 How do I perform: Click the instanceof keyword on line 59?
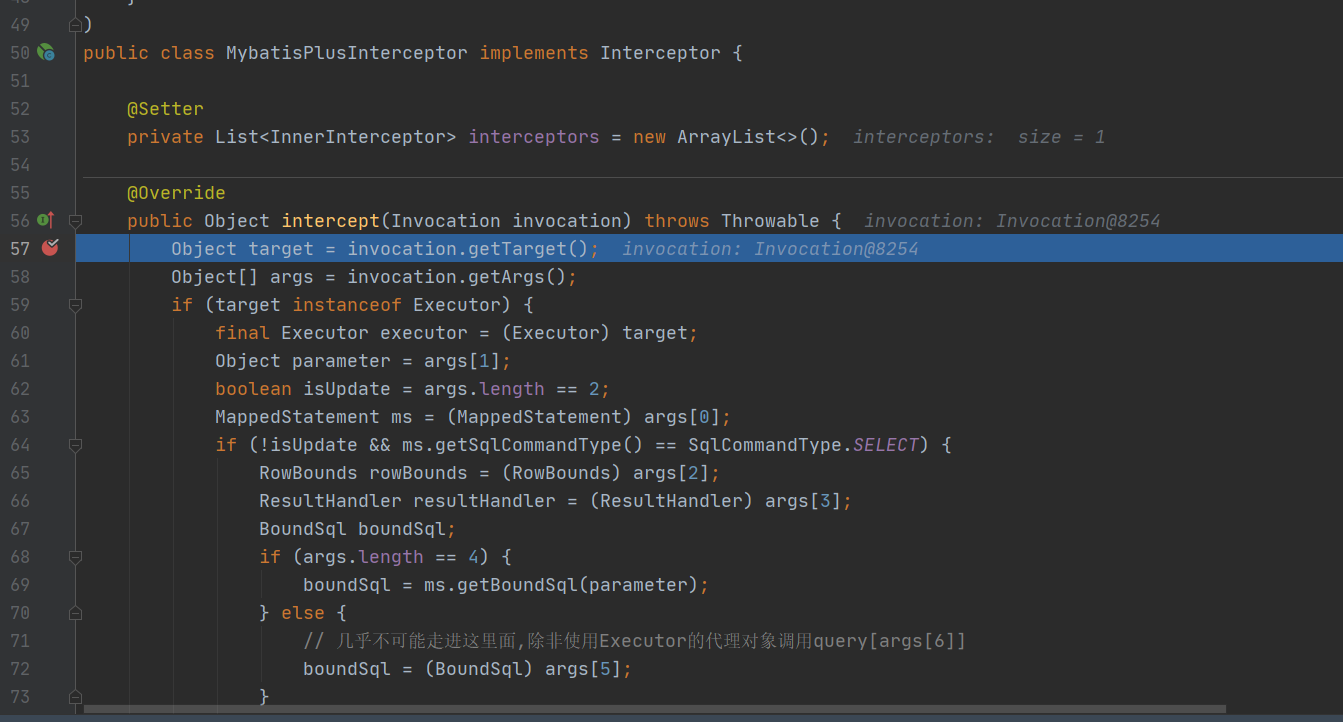tap(347, 305)
